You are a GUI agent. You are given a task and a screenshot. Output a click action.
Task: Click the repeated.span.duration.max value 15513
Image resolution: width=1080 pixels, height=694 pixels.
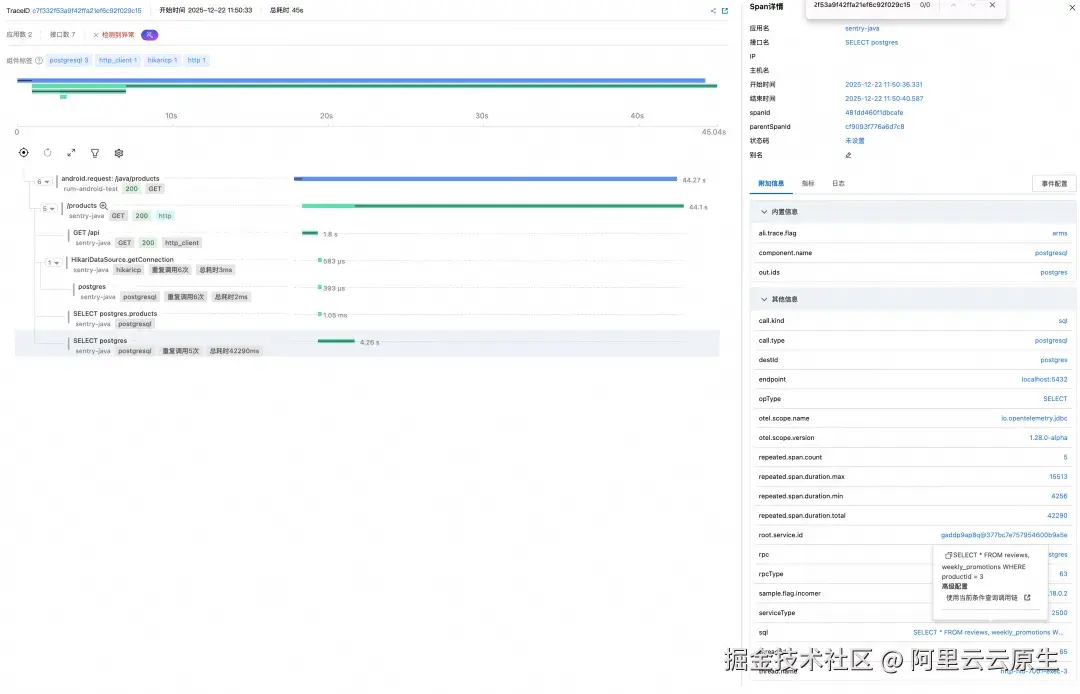[x=1058, y=477]
